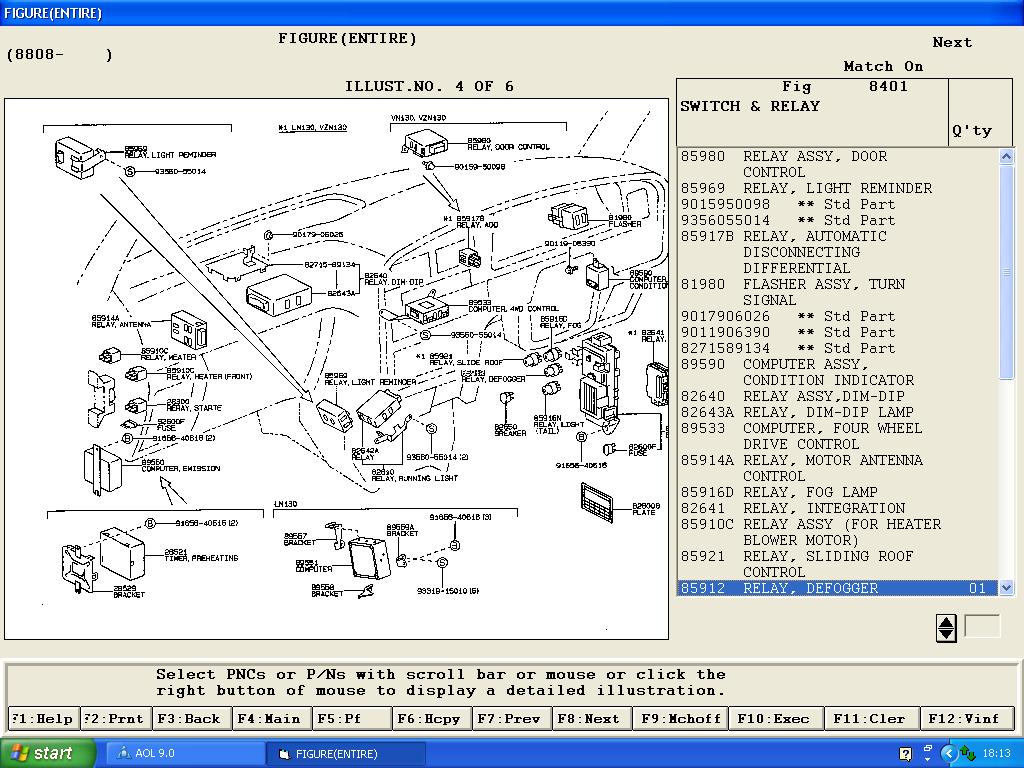
Task: Click the stepper up/down arrows below the parts list
Action: [946, 628]
